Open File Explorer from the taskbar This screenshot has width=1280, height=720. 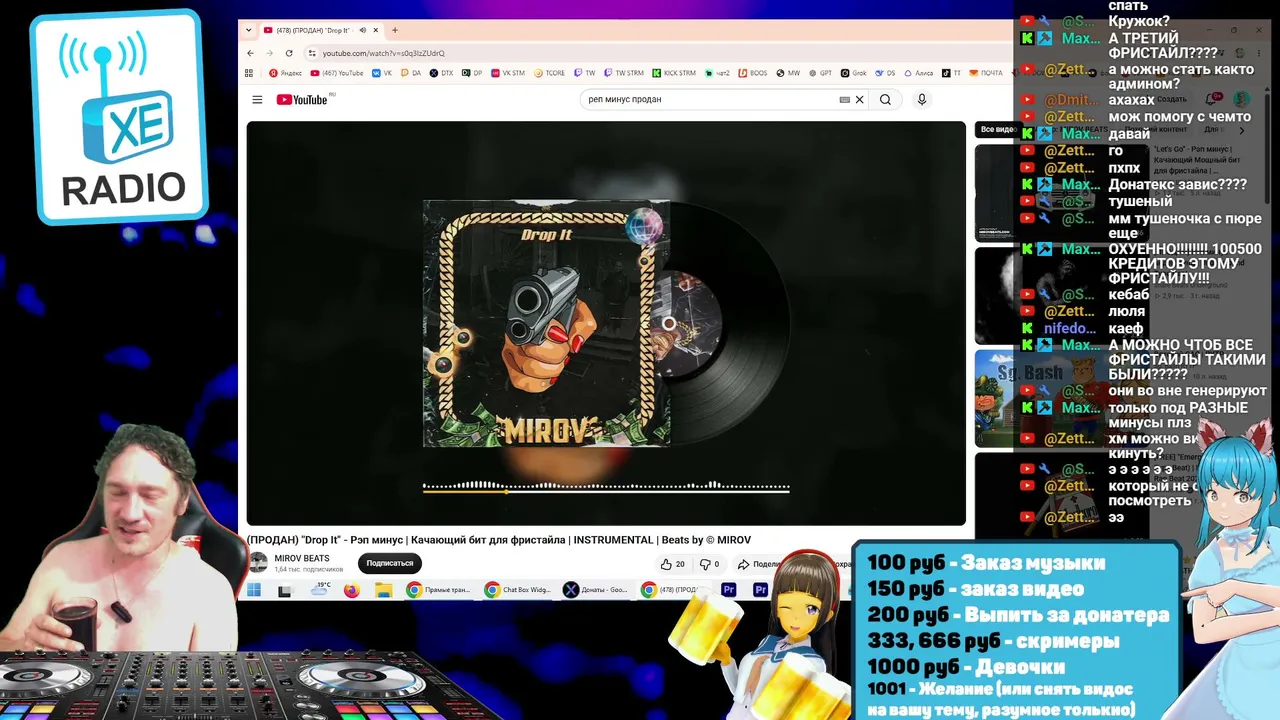(383, 590)
